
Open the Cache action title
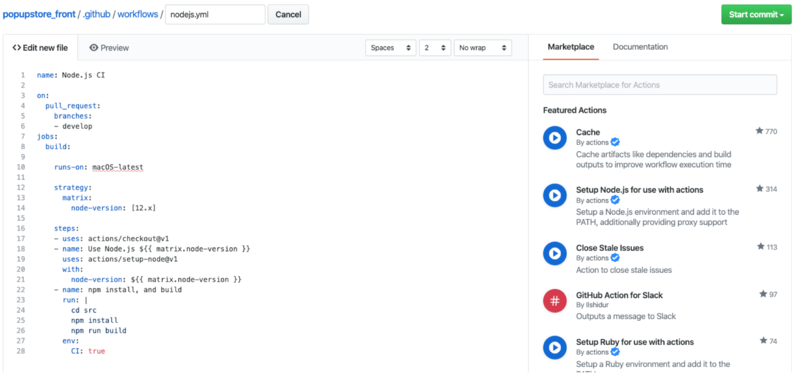pos(588,132)
